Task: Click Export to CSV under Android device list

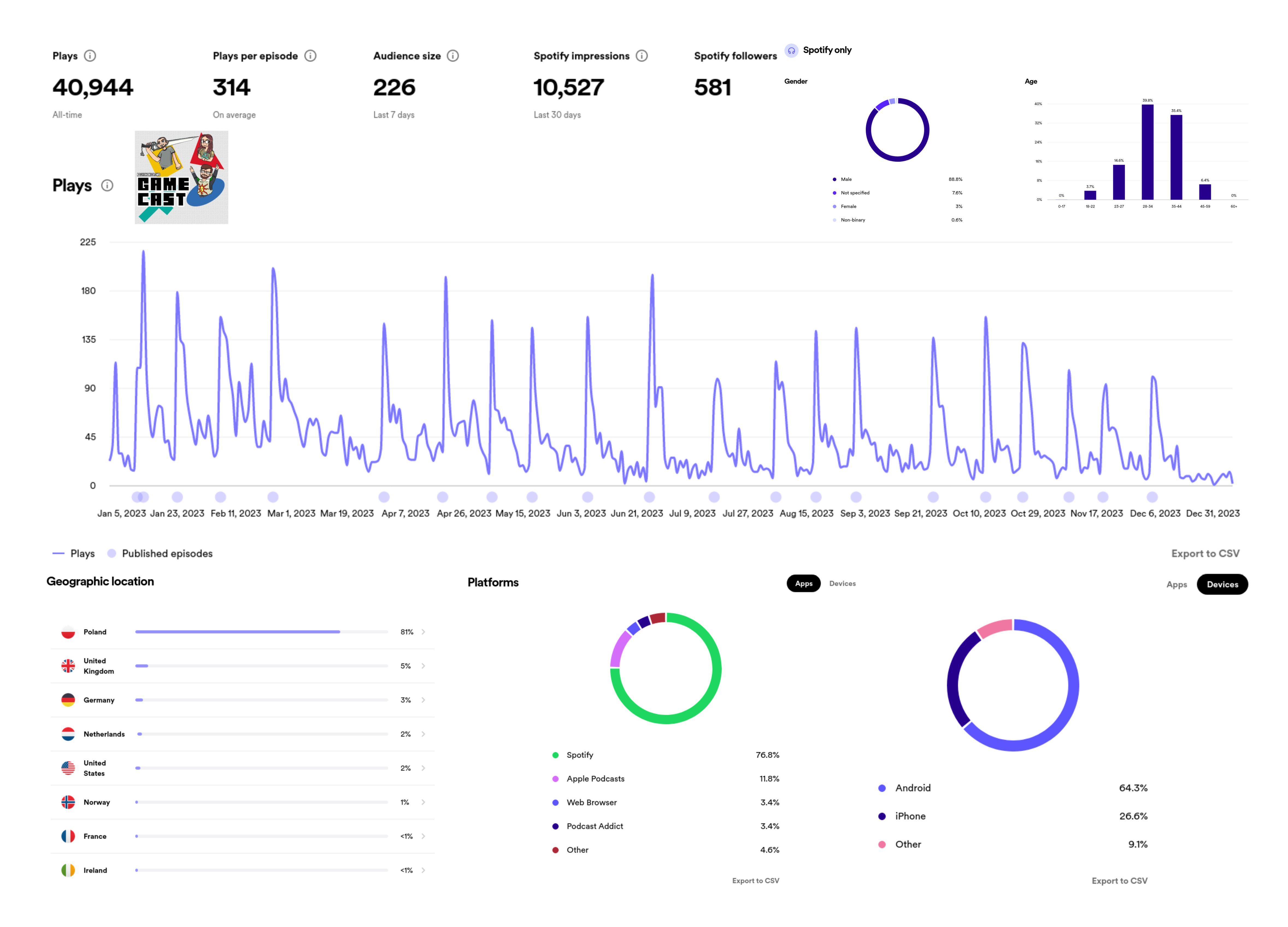Action: click(1119, 881)
